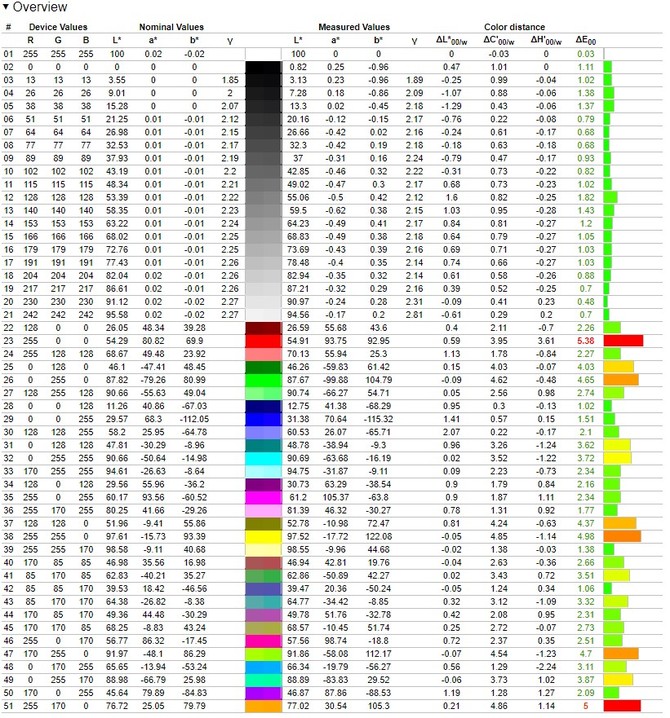Viewport: 670px width, 718px height.
Task: Click the mid-gray swatch in row 12
Action: (x=263, y=197)
